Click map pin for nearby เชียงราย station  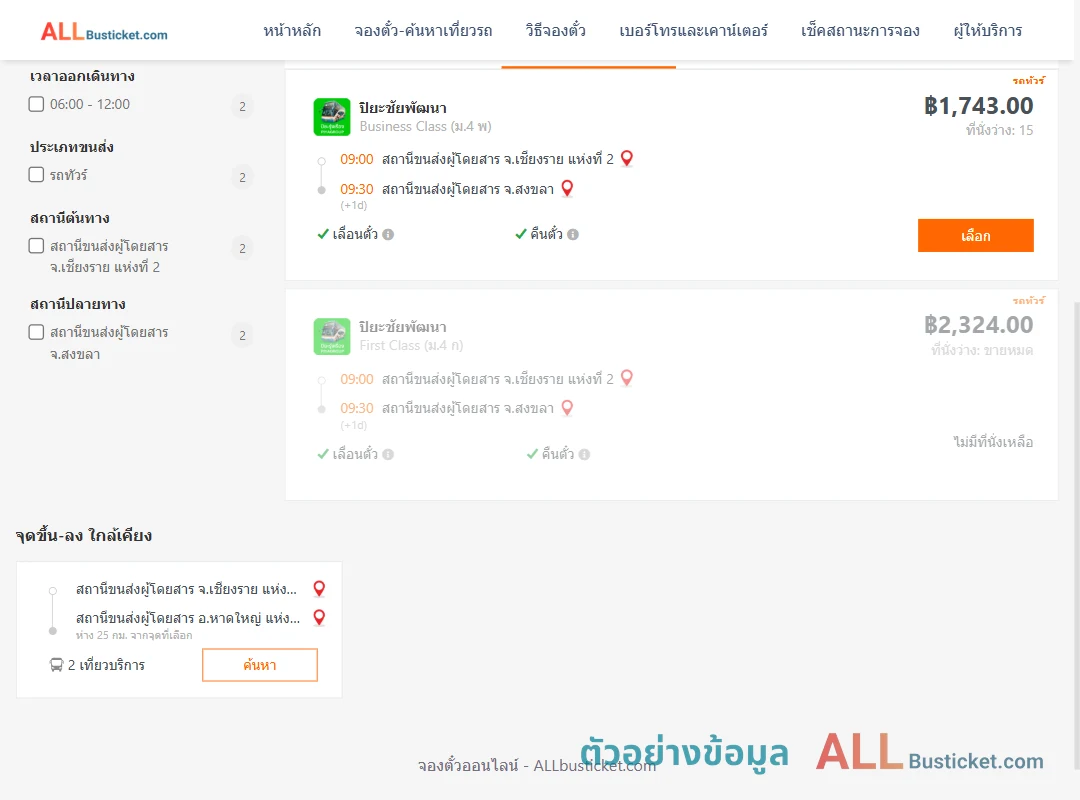pyautogui.click(x=319, y=588)
